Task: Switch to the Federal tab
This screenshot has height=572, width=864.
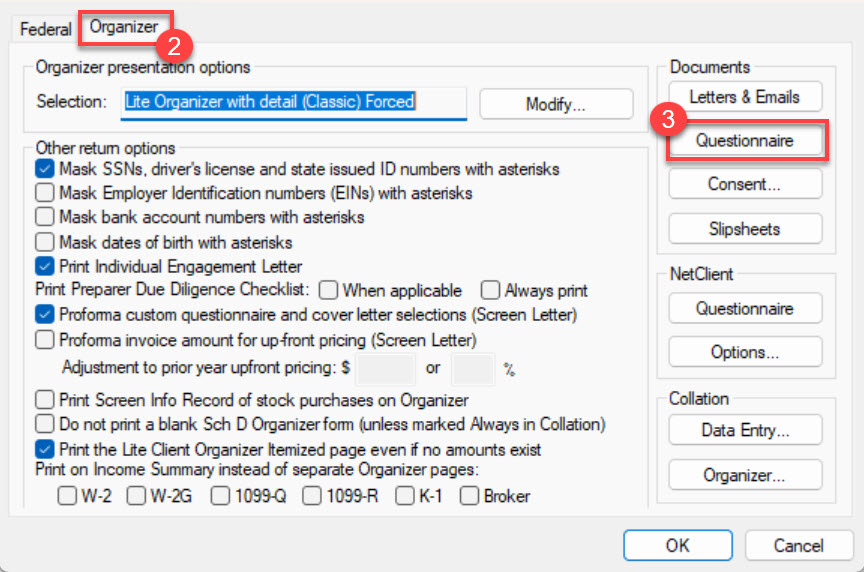Action: point(46,29)
